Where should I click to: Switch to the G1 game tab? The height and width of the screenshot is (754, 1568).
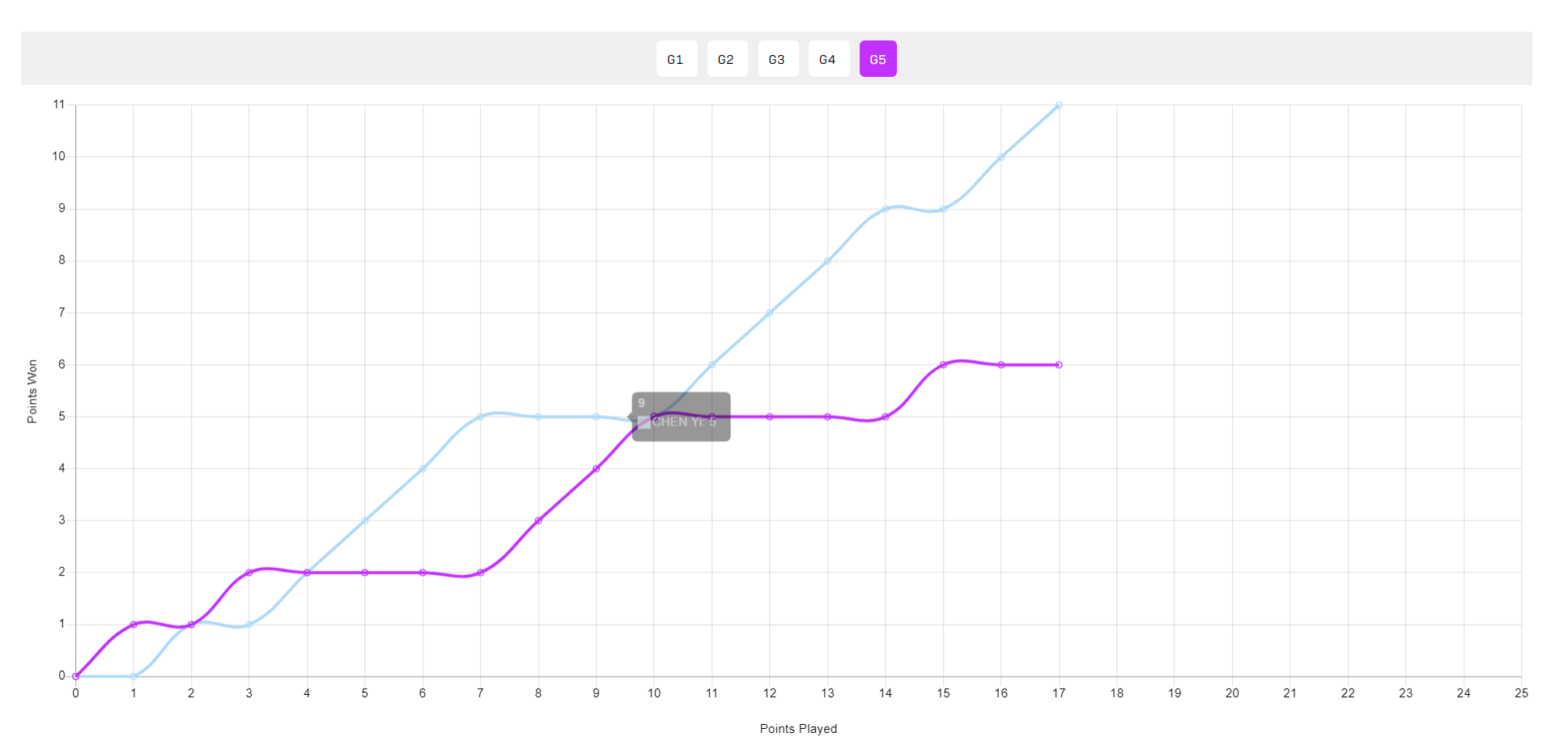click(676, 59)
